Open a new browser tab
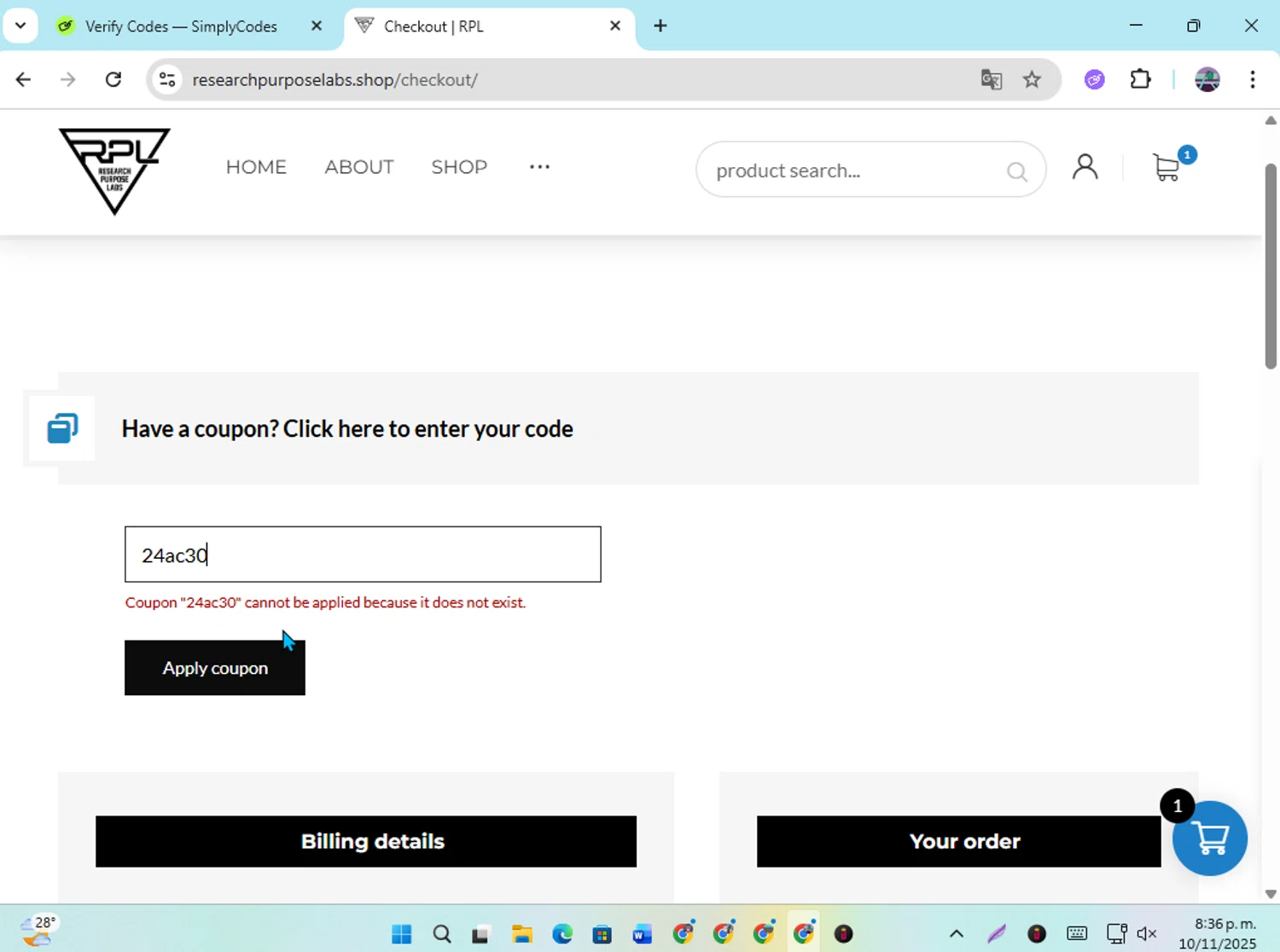The width and height of the screenshot is (1280, 952). (660, 26)
